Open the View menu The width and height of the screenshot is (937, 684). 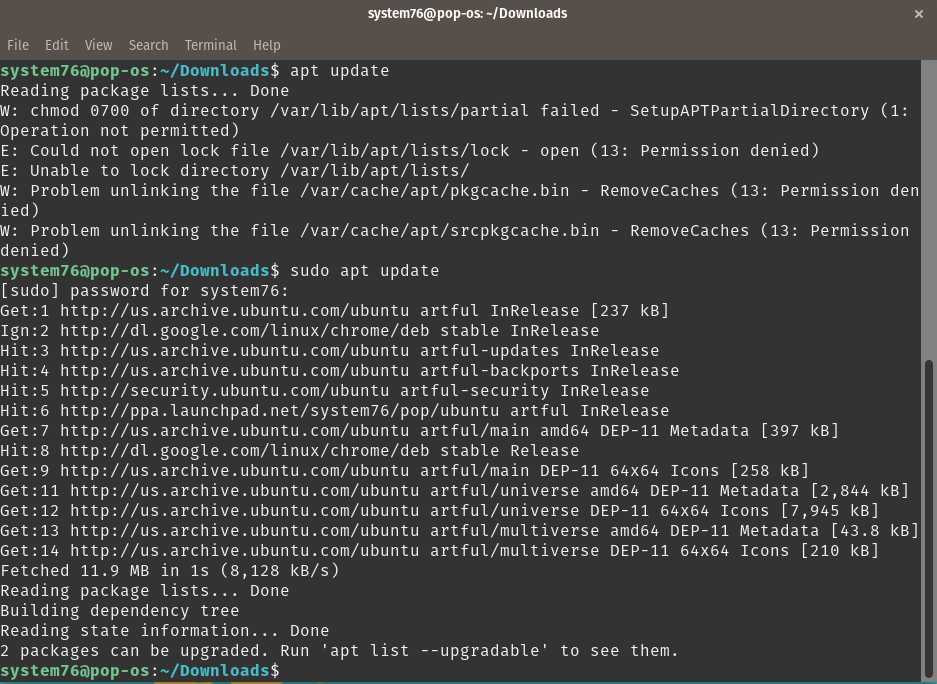coord(97,45)
